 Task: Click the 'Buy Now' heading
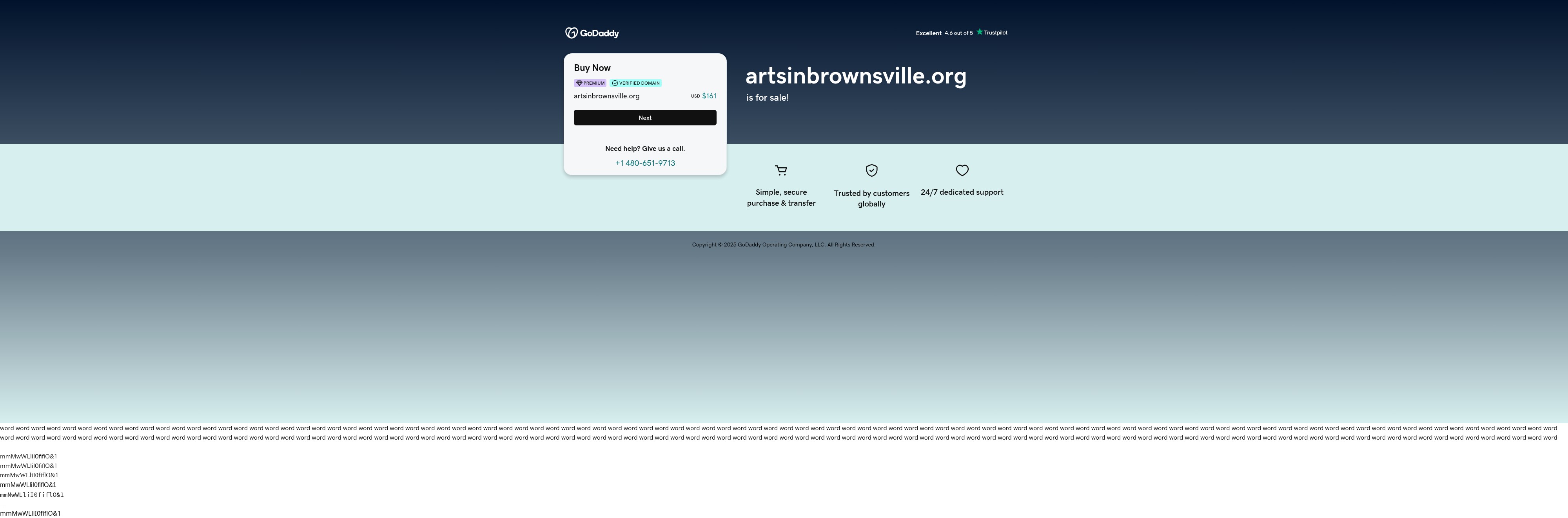(x=592, y=67)
